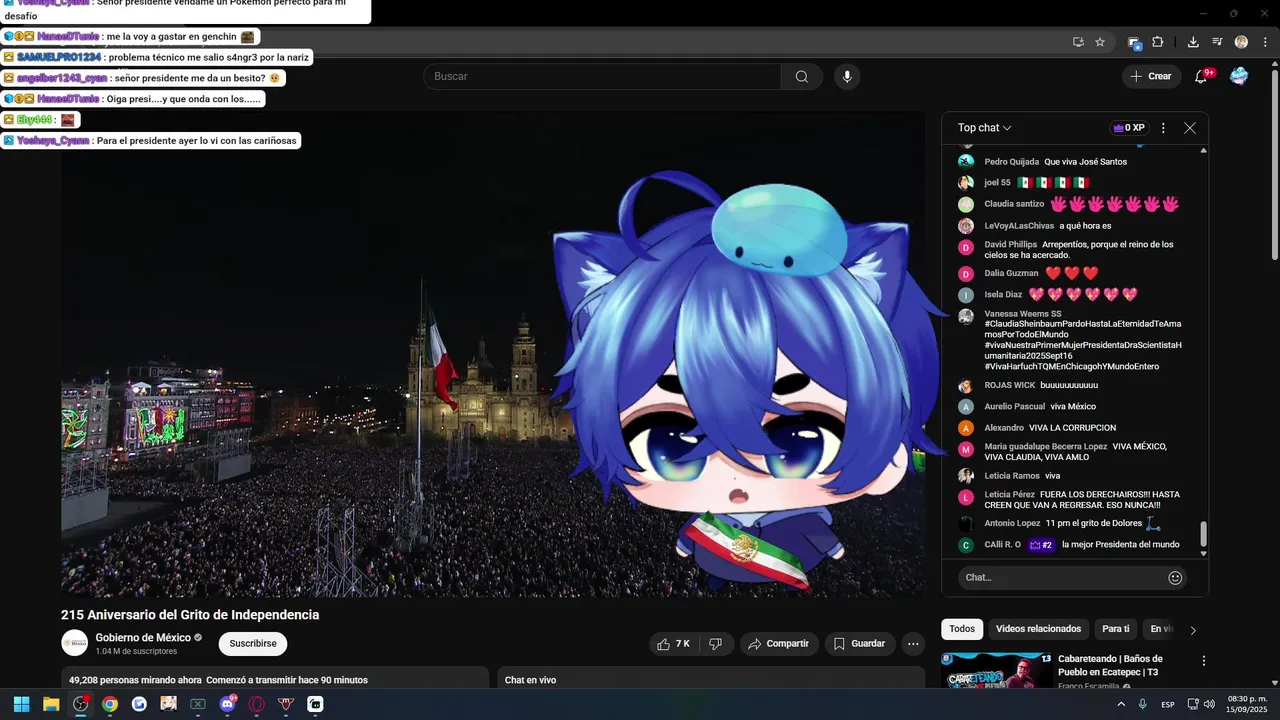Click the Buscar search field

[x=602, y=77]
